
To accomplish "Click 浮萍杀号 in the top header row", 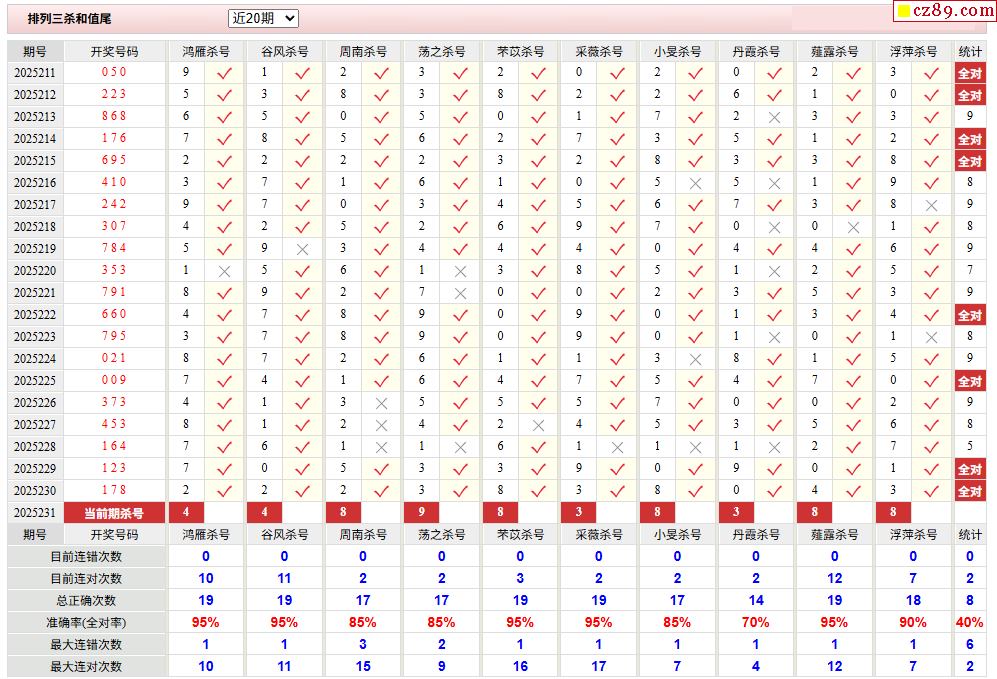I will [x=914, y=51].
